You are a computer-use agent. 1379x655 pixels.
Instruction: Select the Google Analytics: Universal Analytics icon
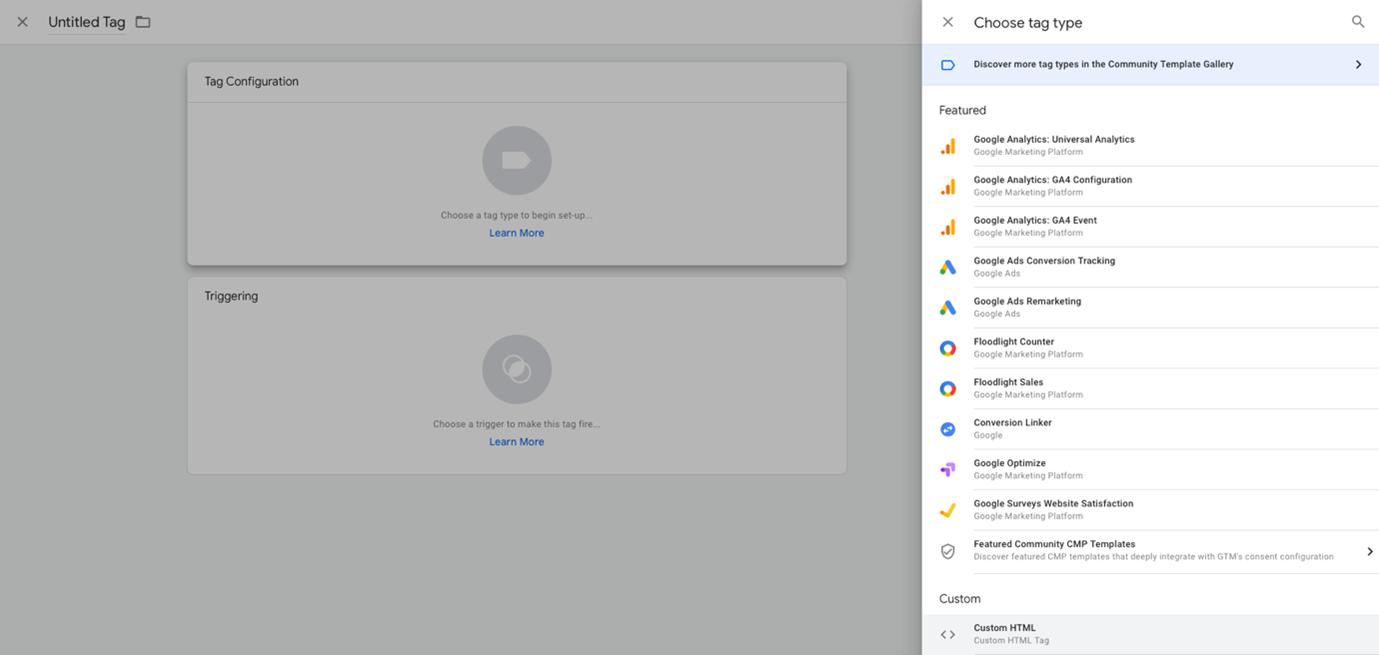tap(947, 146)
